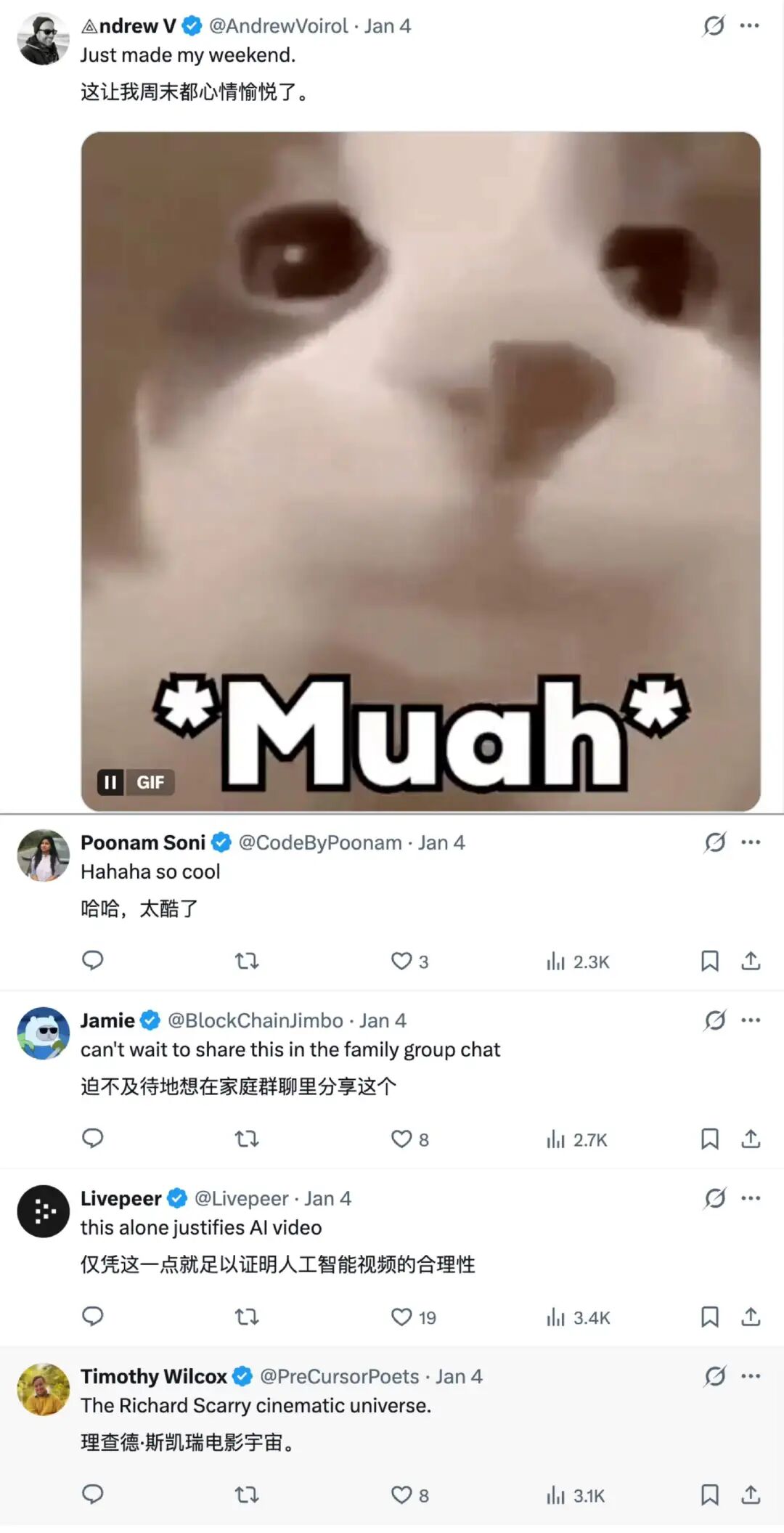Open more options for Timothy Wilcox's reply
The height and width of the screenshot is (1533, 784).
point(751,1376)
